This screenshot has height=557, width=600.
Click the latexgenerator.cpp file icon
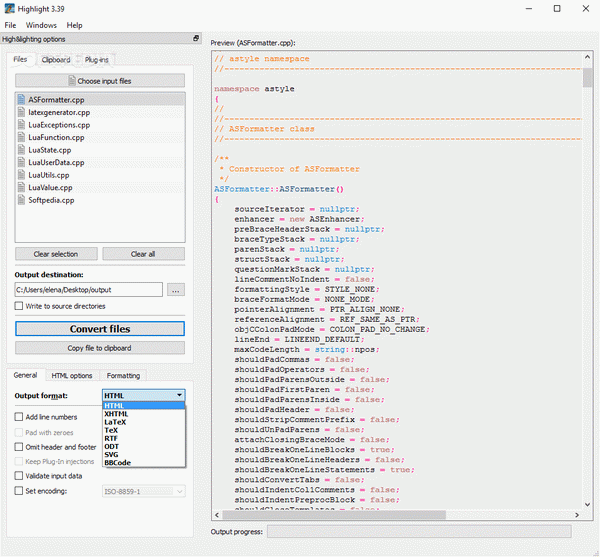pos(21,112)
